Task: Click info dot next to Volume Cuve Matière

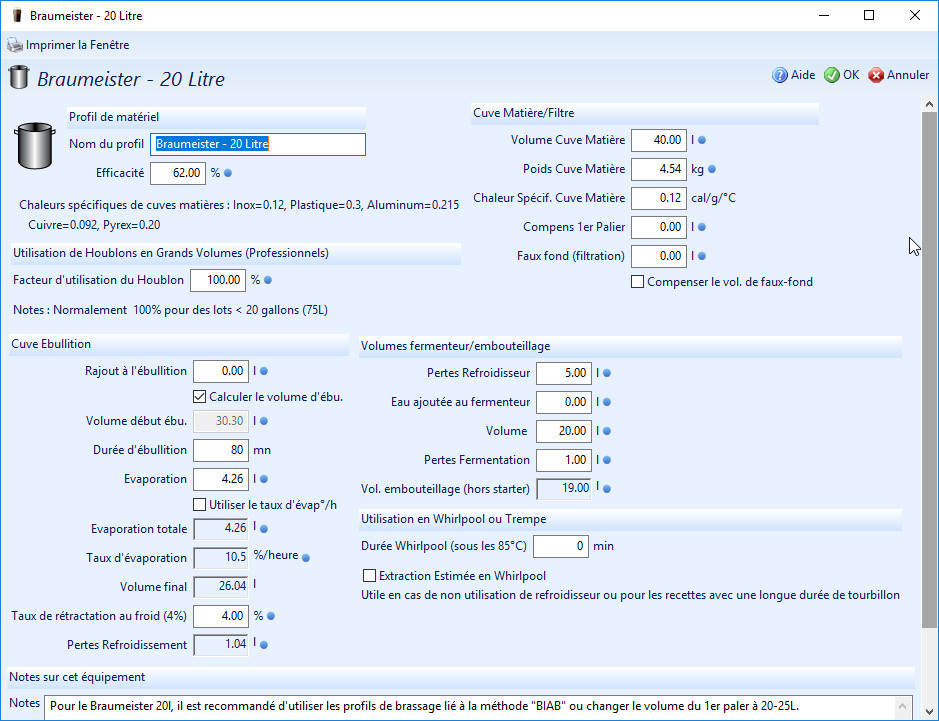Action: 702,141
